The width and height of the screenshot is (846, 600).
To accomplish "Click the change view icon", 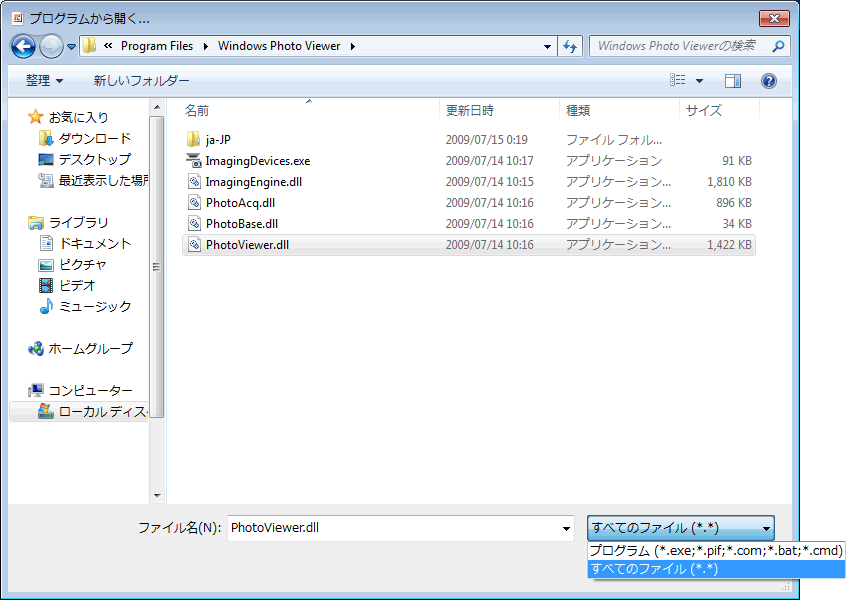I will [678, 80].
